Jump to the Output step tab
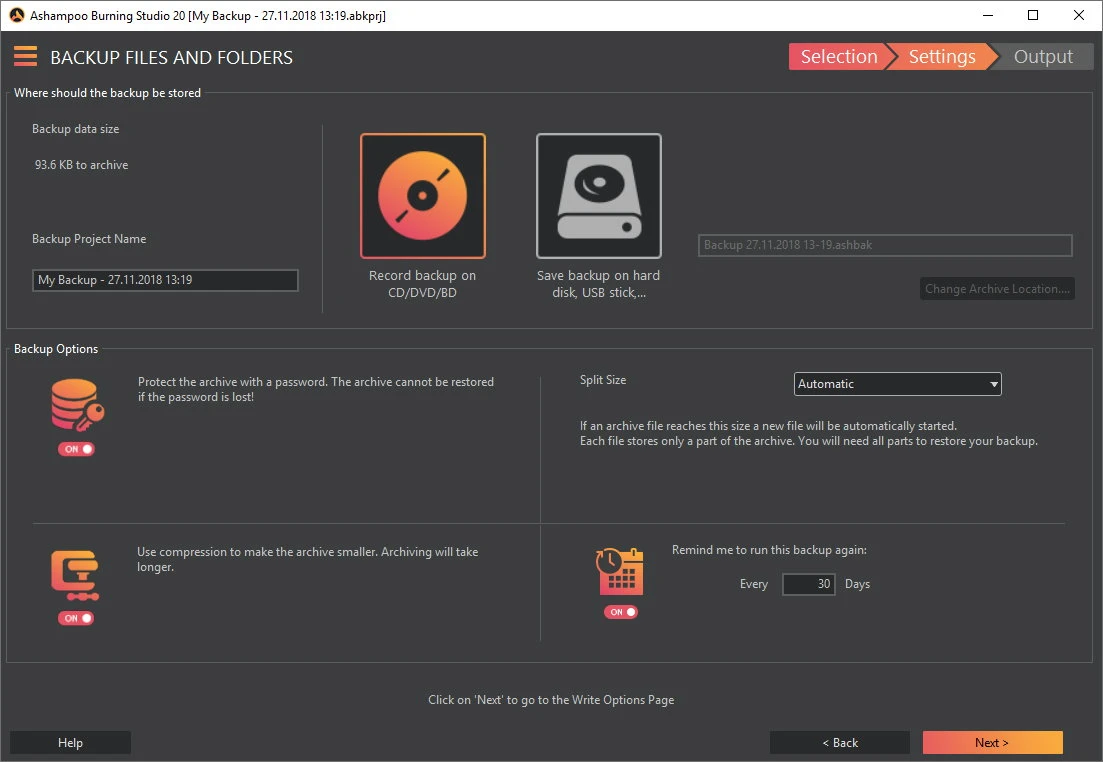 tap(1043, 57)
